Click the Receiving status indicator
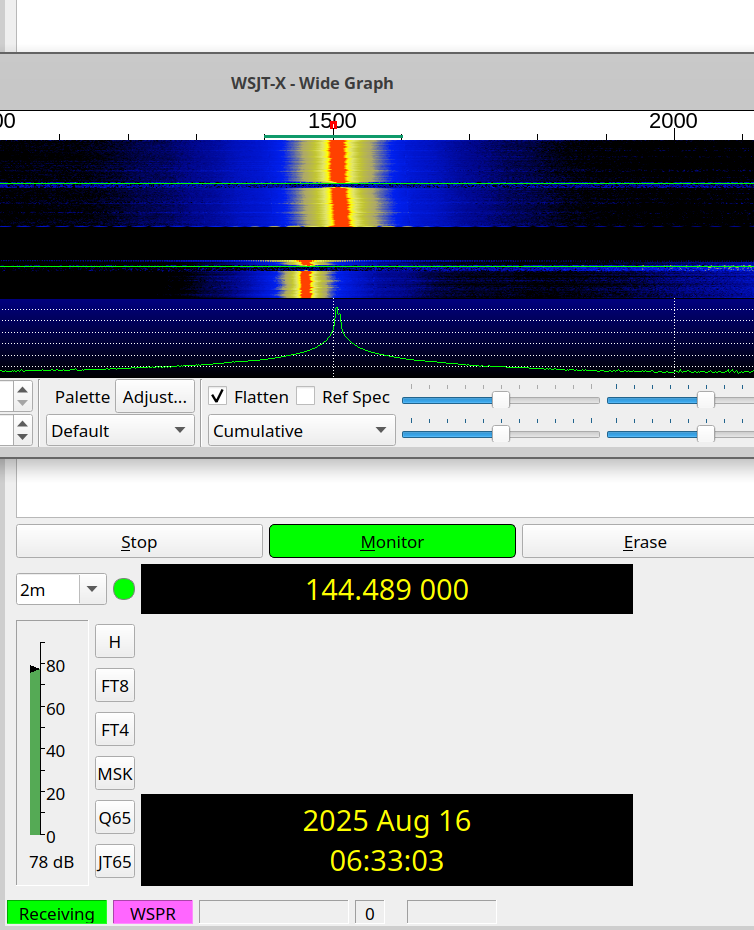 pos(57,913)
